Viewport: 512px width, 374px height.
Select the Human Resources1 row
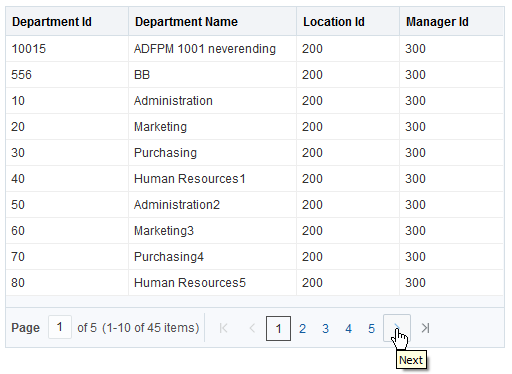pos(255,179)
